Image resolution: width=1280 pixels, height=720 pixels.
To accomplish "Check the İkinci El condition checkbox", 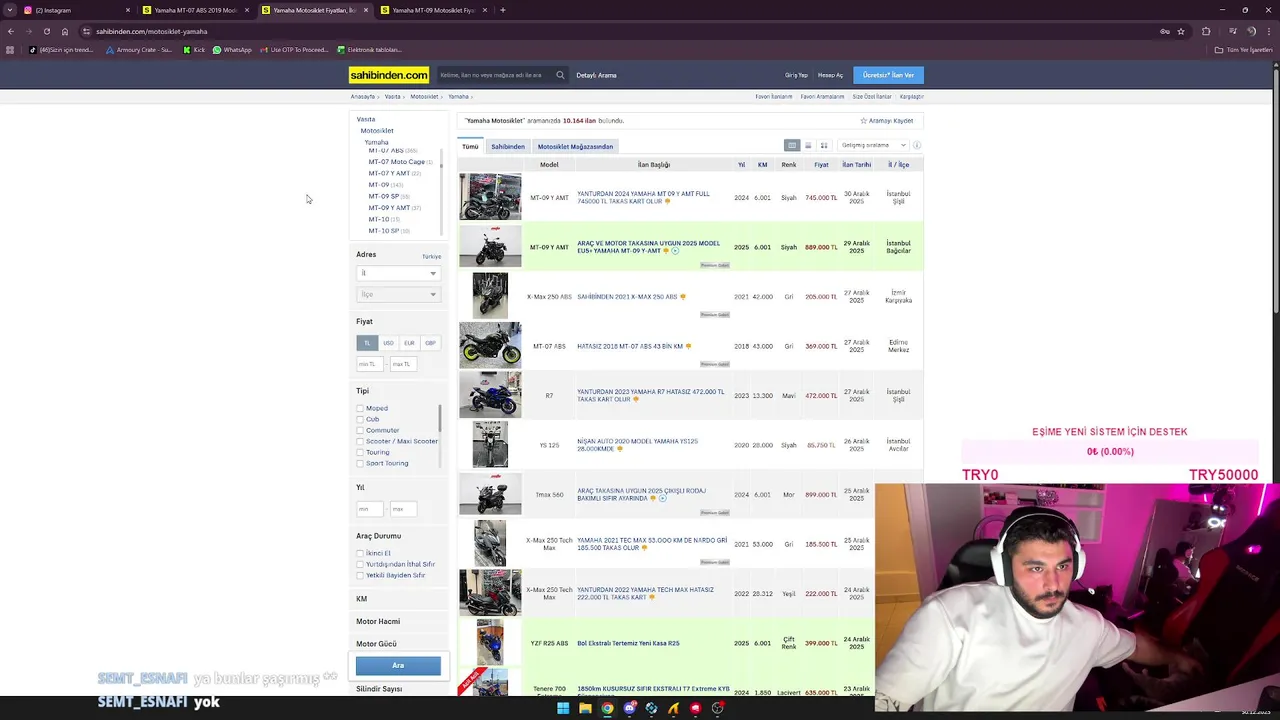I will [x=360, y=553].
